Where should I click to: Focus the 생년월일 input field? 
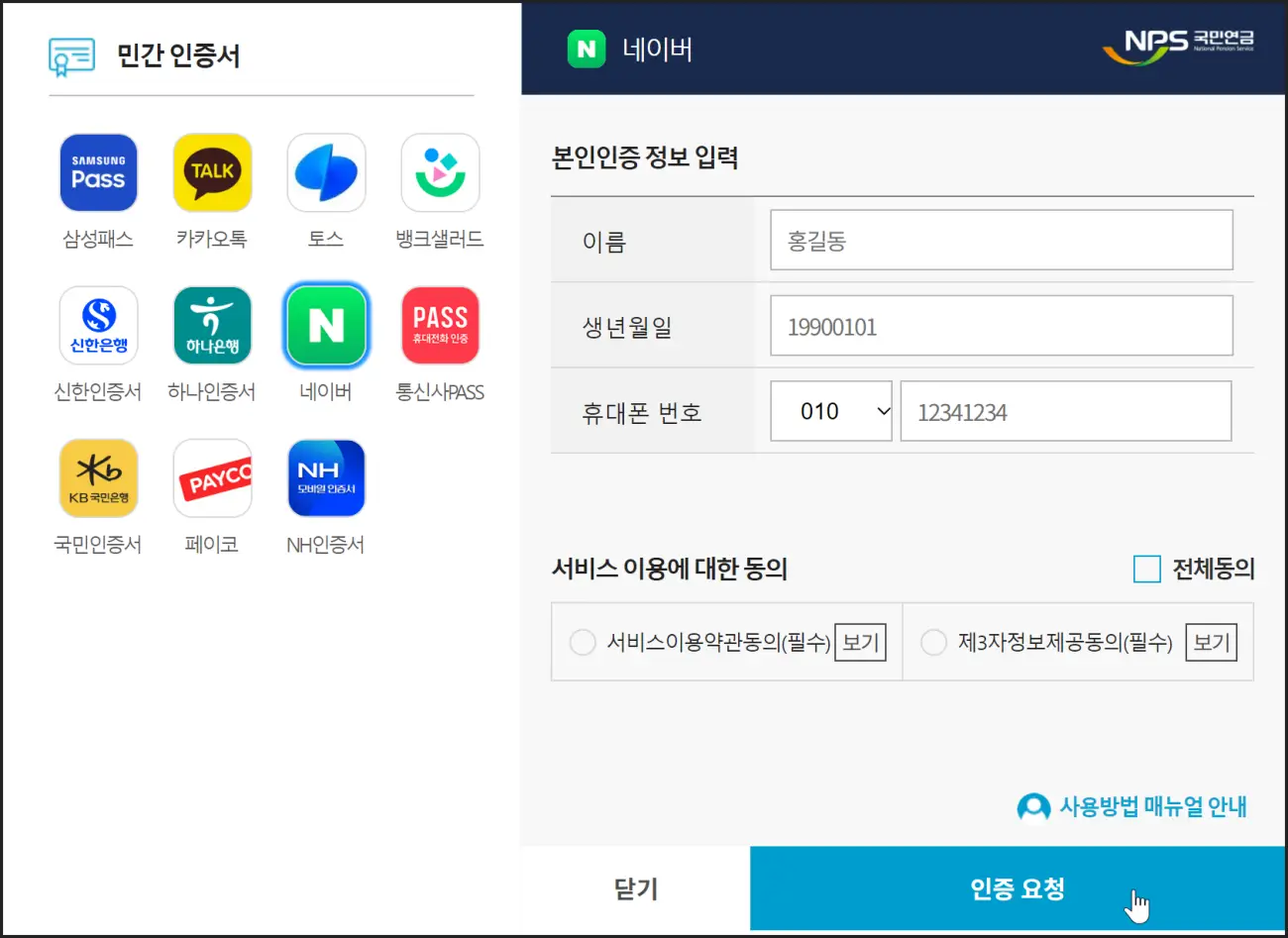coord(1002,326)
